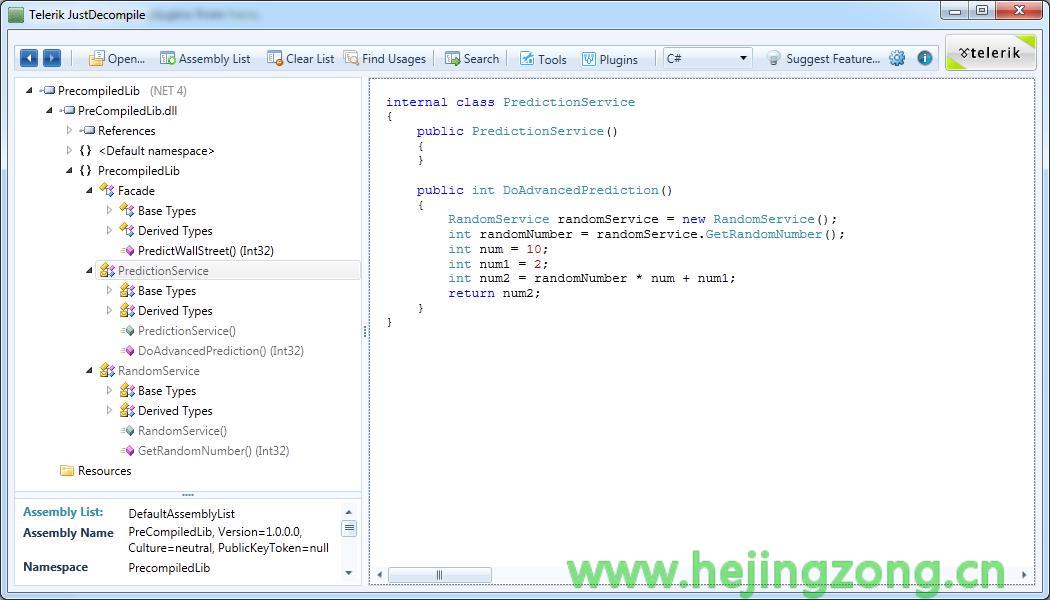The width and height of the screenshot is (1050, 600).
Task: Click Clear List in the toolbar
Action: (300, 59)
